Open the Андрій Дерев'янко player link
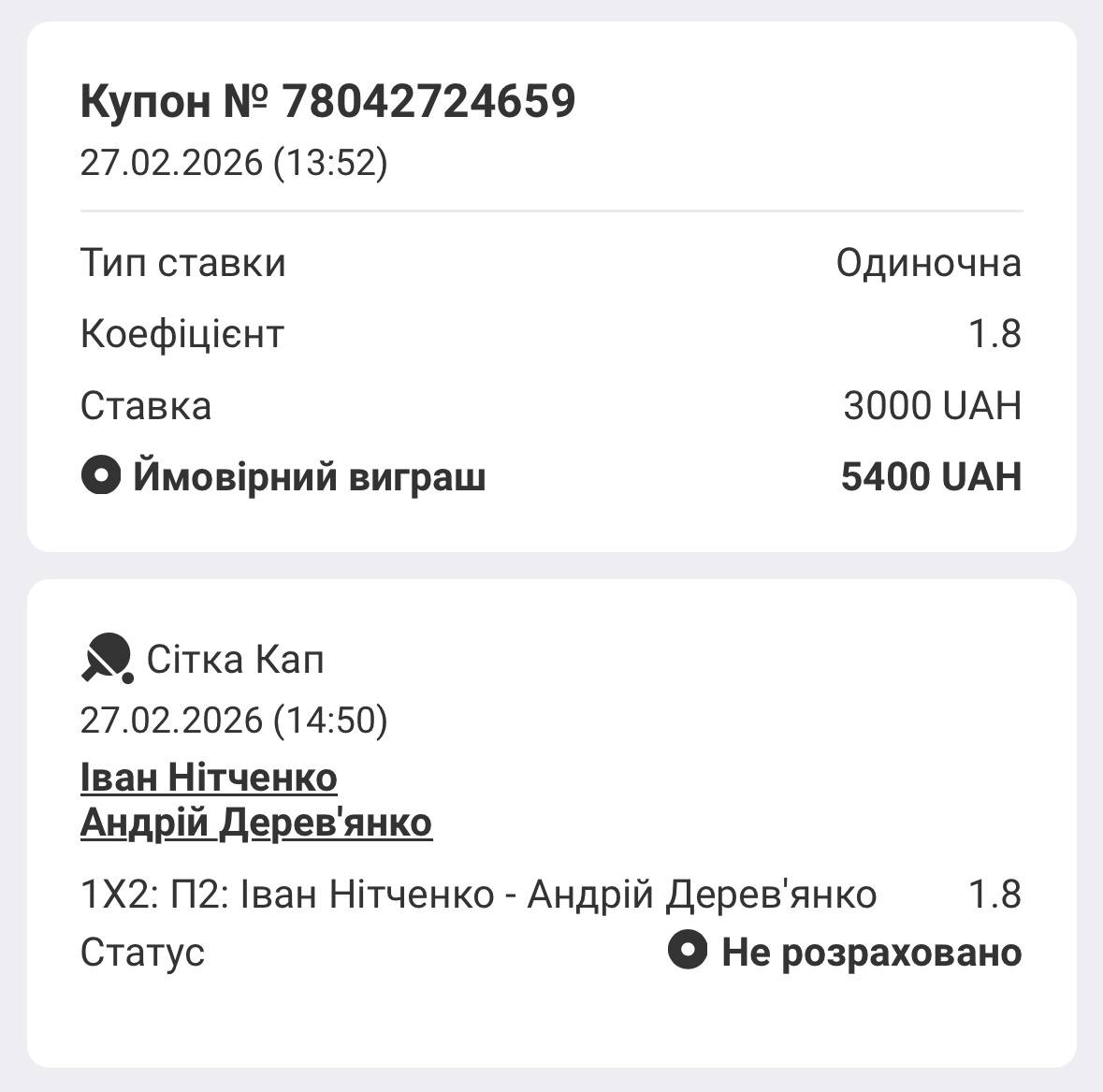 pos(256,823)
